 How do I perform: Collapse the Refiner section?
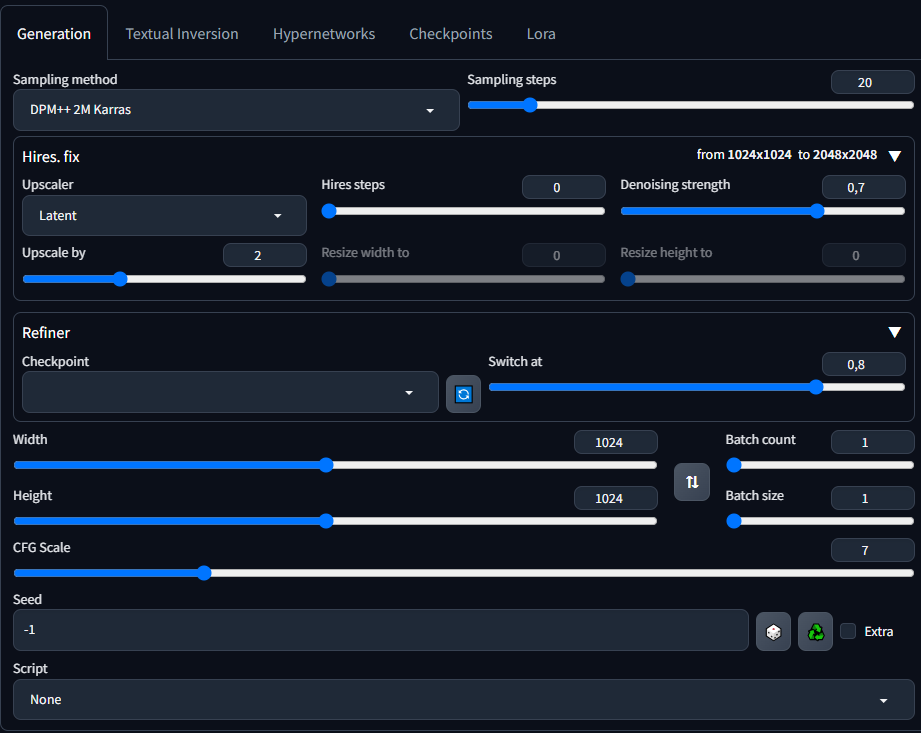click(895, 332)
